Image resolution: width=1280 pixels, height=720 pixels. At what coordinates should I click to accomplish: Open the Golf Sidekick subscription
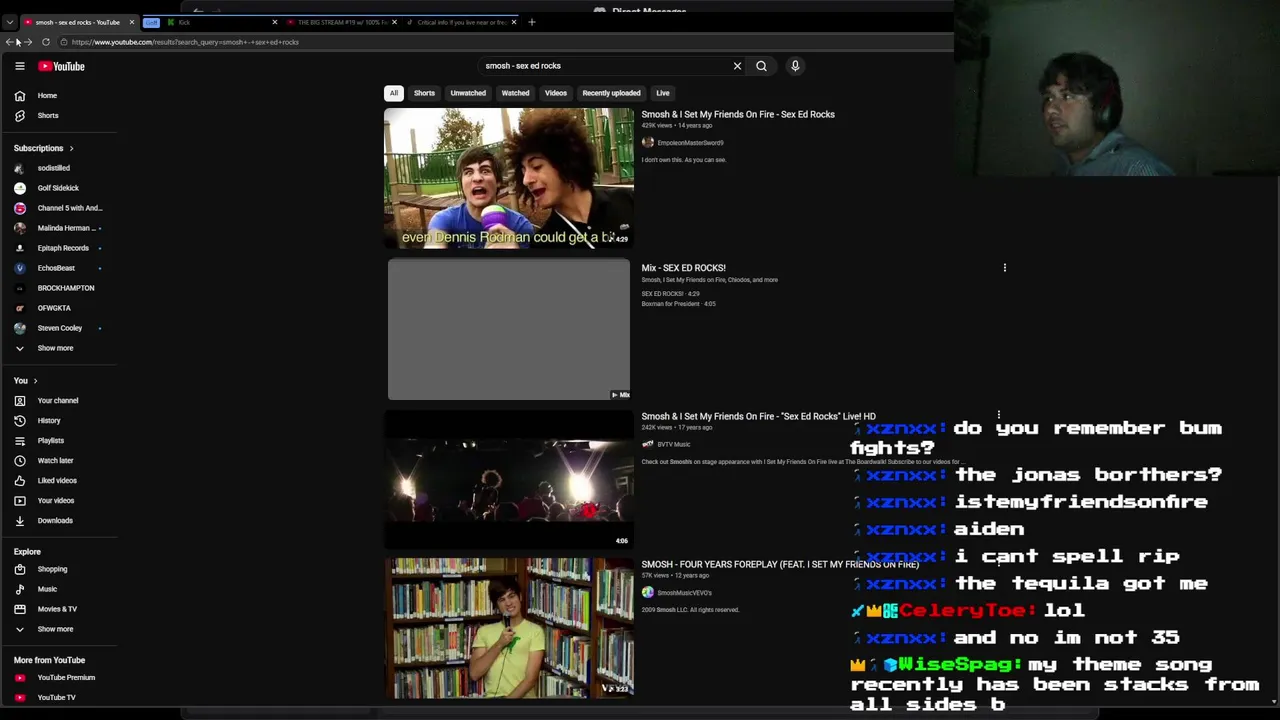click(x=58, y=188)
